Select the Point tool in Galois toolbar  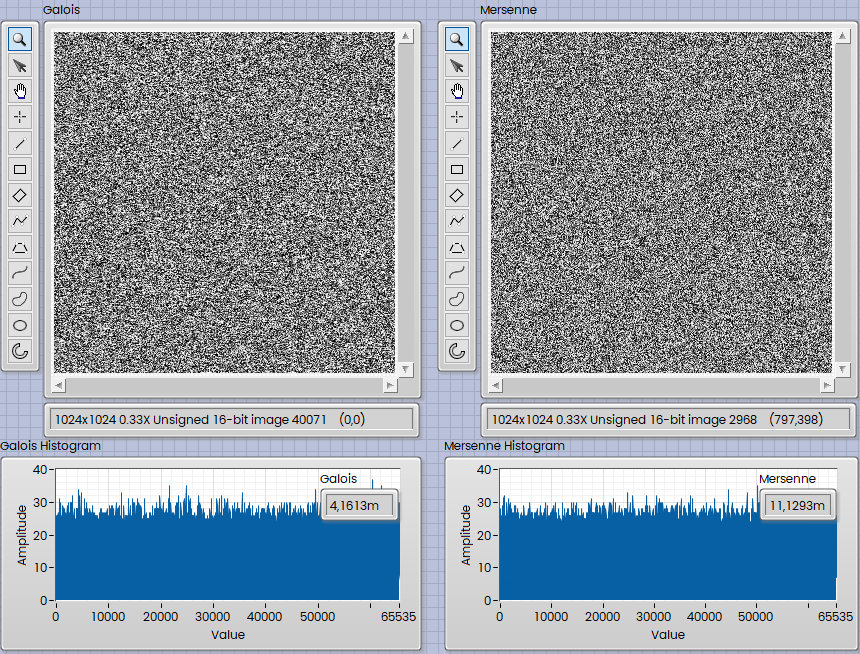coord(20,117)
